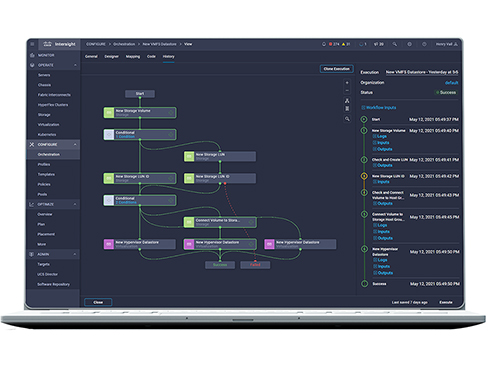This screenshot has height=366, width=488.
Task: Switch to the Code tab
Action: tap(151, 56)
